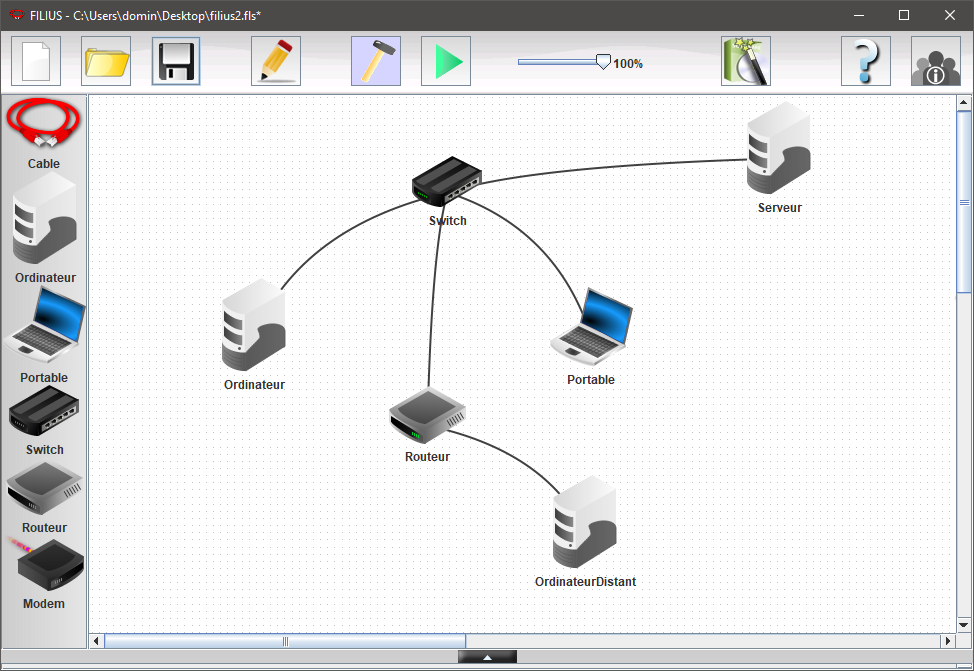Pick the Routeur component in the sidebar
This screenshot has height=671, width=974.
coord(44,488)
